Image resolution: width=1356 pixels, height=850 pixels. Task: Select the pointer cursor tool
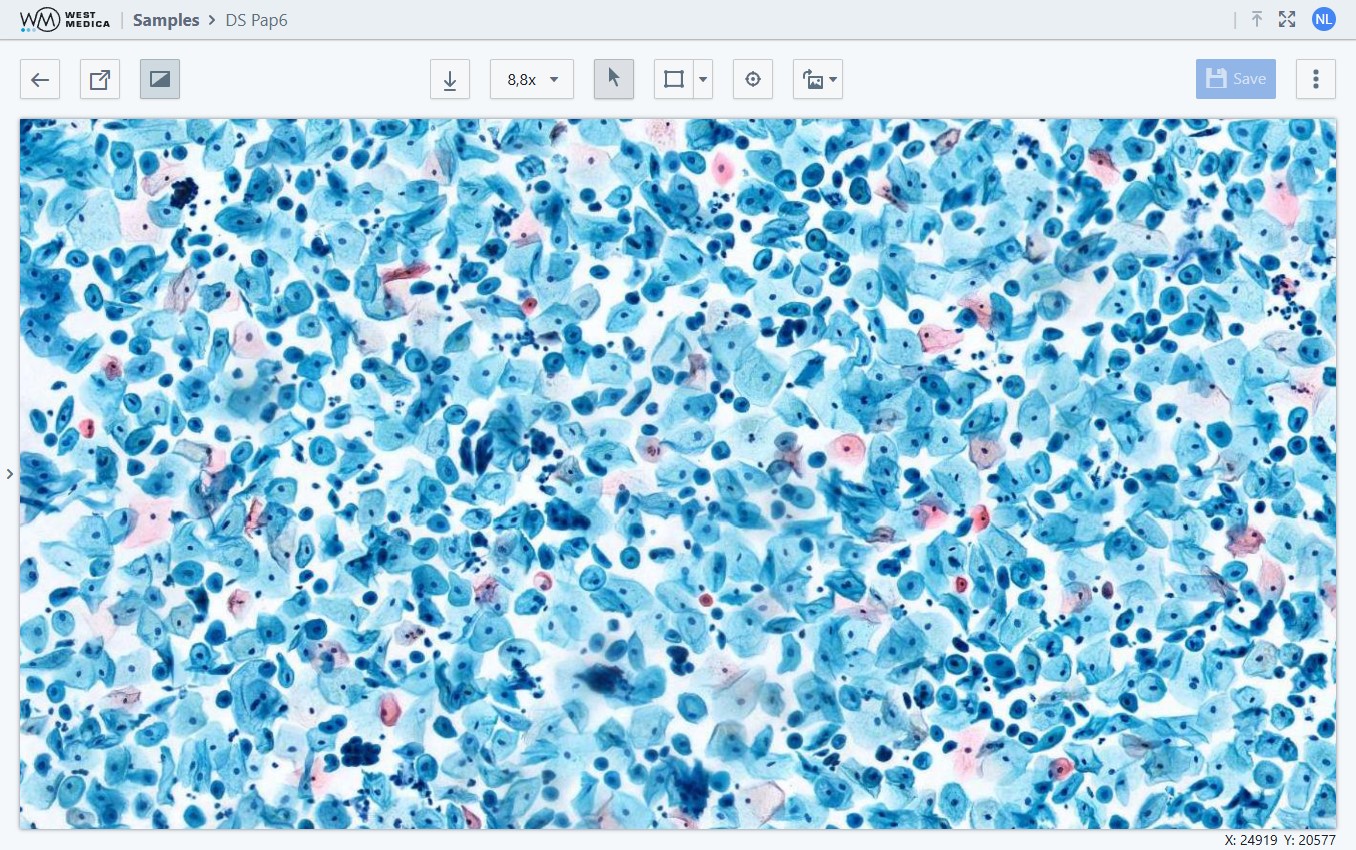coord(614,80)
